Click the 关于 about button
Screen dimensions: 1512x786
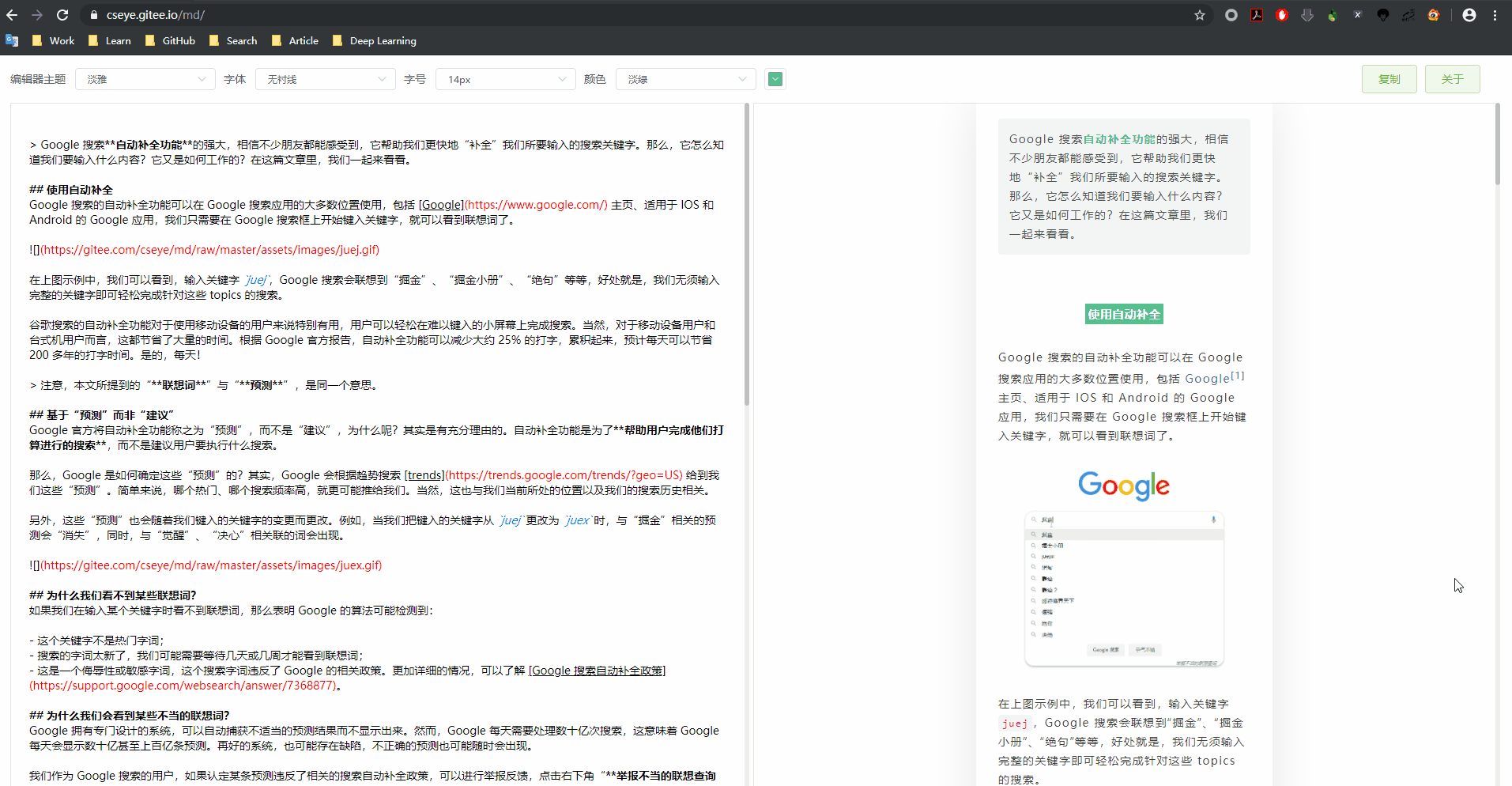(x=1453, y=79)
